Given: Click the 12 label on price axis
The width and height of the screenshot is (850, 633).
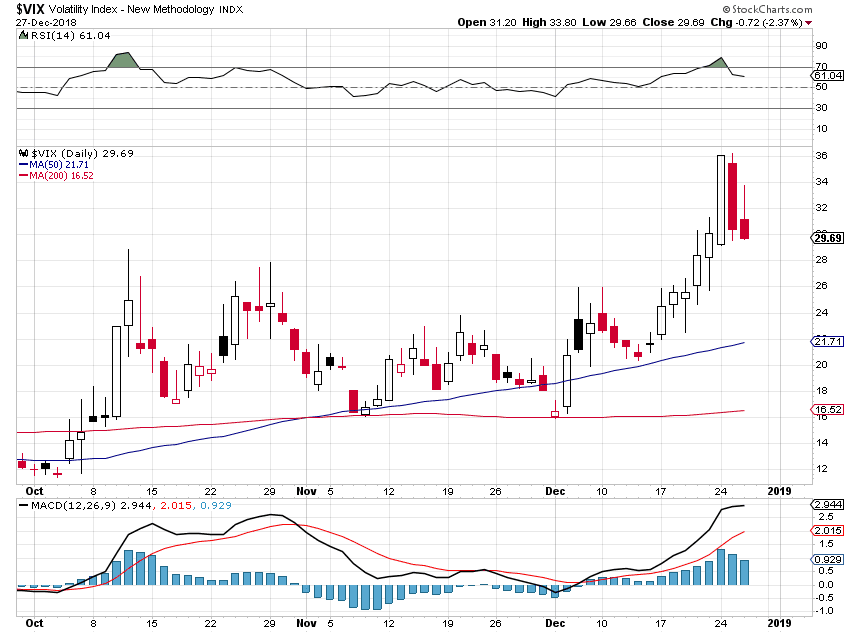Looking at the screenshot, I should pos(821,469).
